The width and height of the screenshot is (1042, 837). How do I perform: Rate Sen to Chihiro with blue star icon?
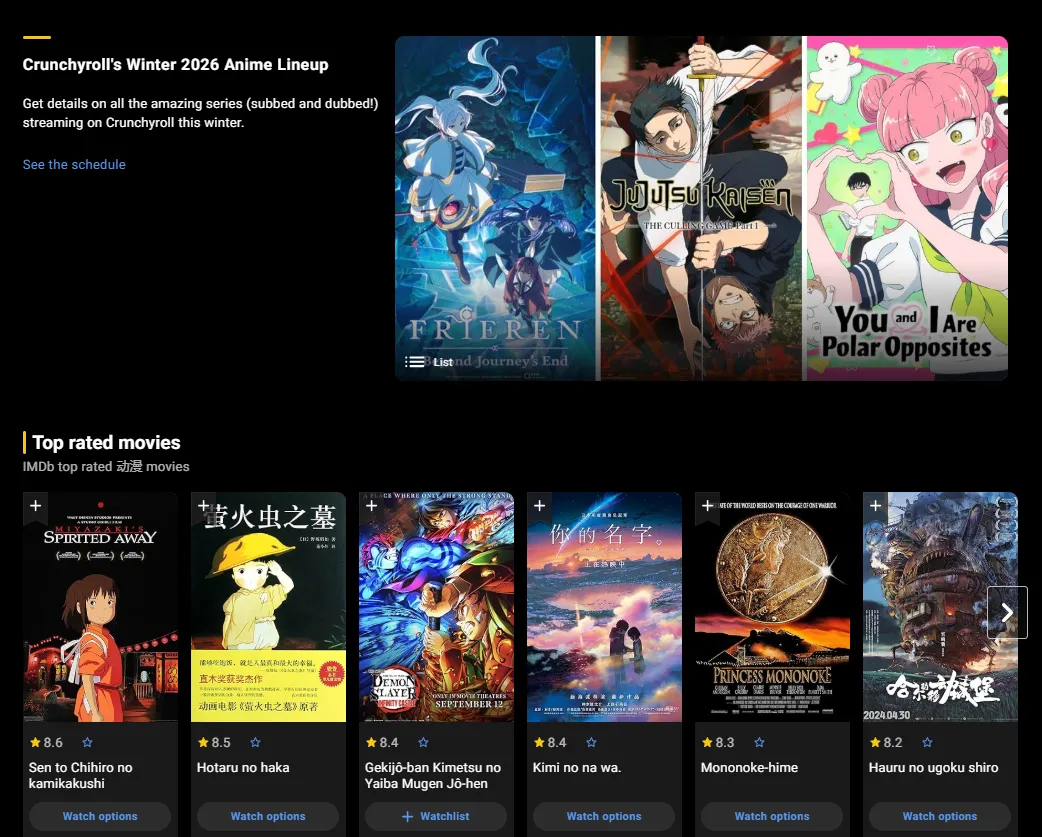87,743
